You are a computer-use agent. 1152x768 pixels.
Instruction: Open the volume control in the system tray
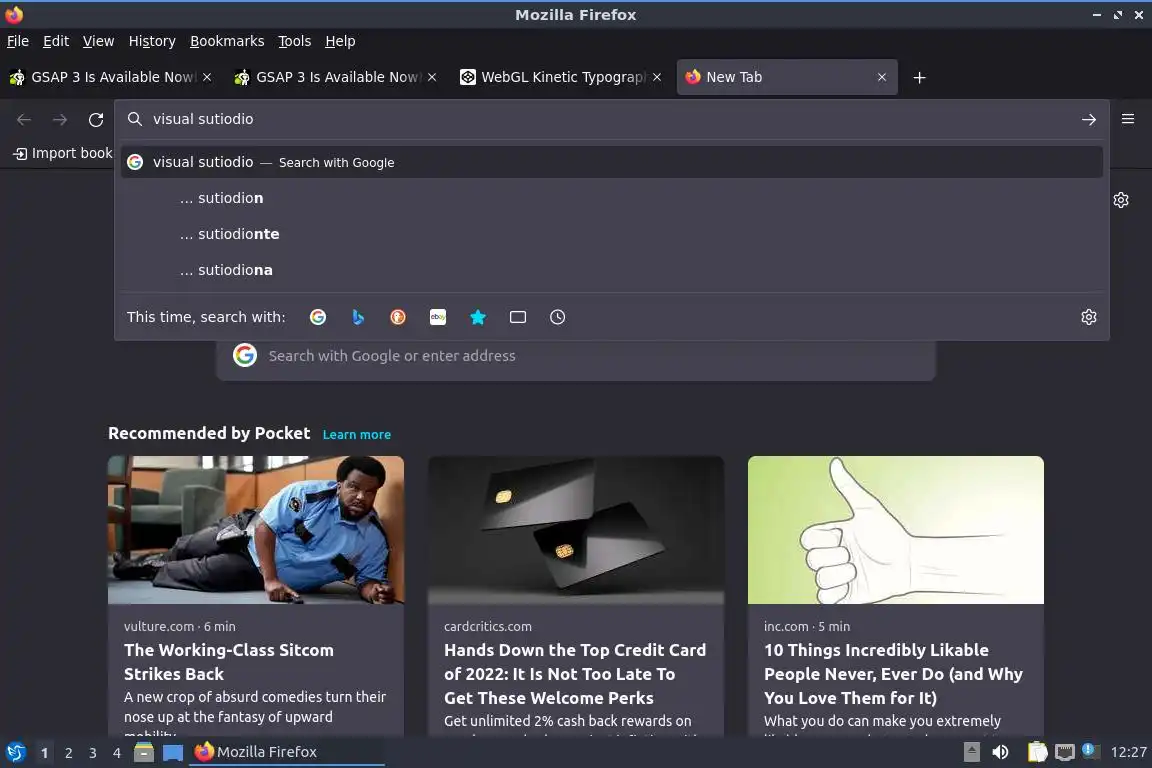point(1000,752)
